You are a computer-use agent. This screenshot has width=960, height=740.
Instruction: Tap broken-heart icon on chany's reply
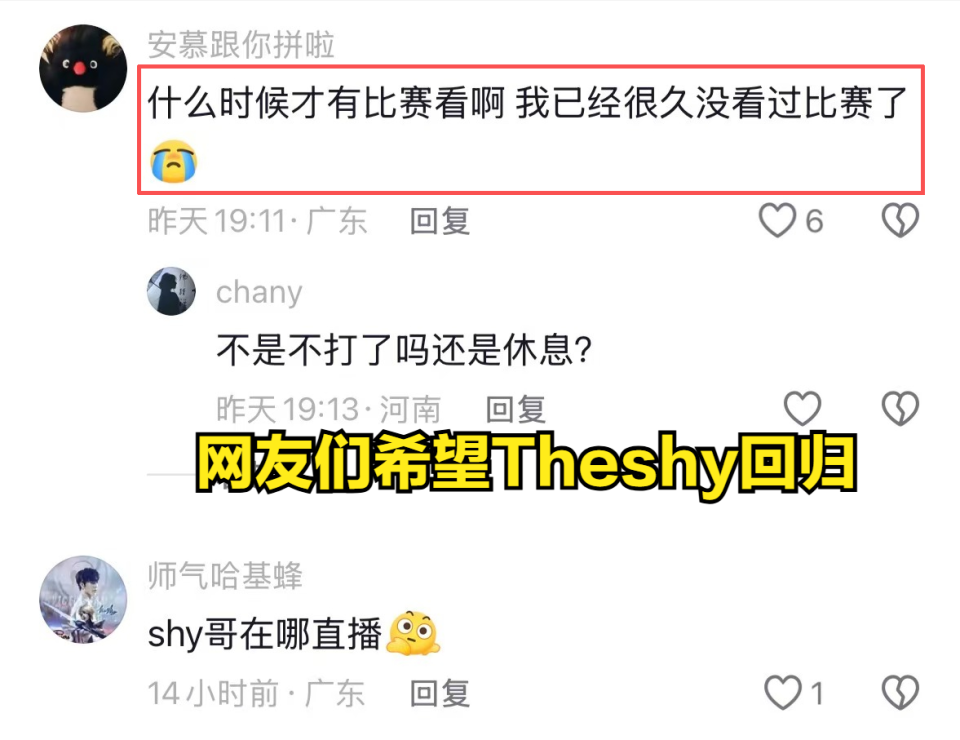pyautogui.click(x=900, y=408)
